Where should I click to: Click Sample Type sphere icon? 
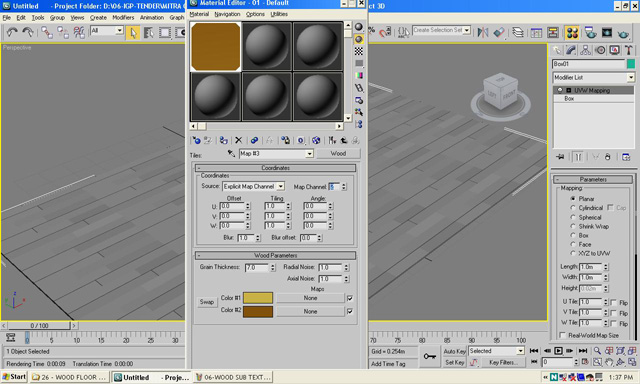point(359,27)
